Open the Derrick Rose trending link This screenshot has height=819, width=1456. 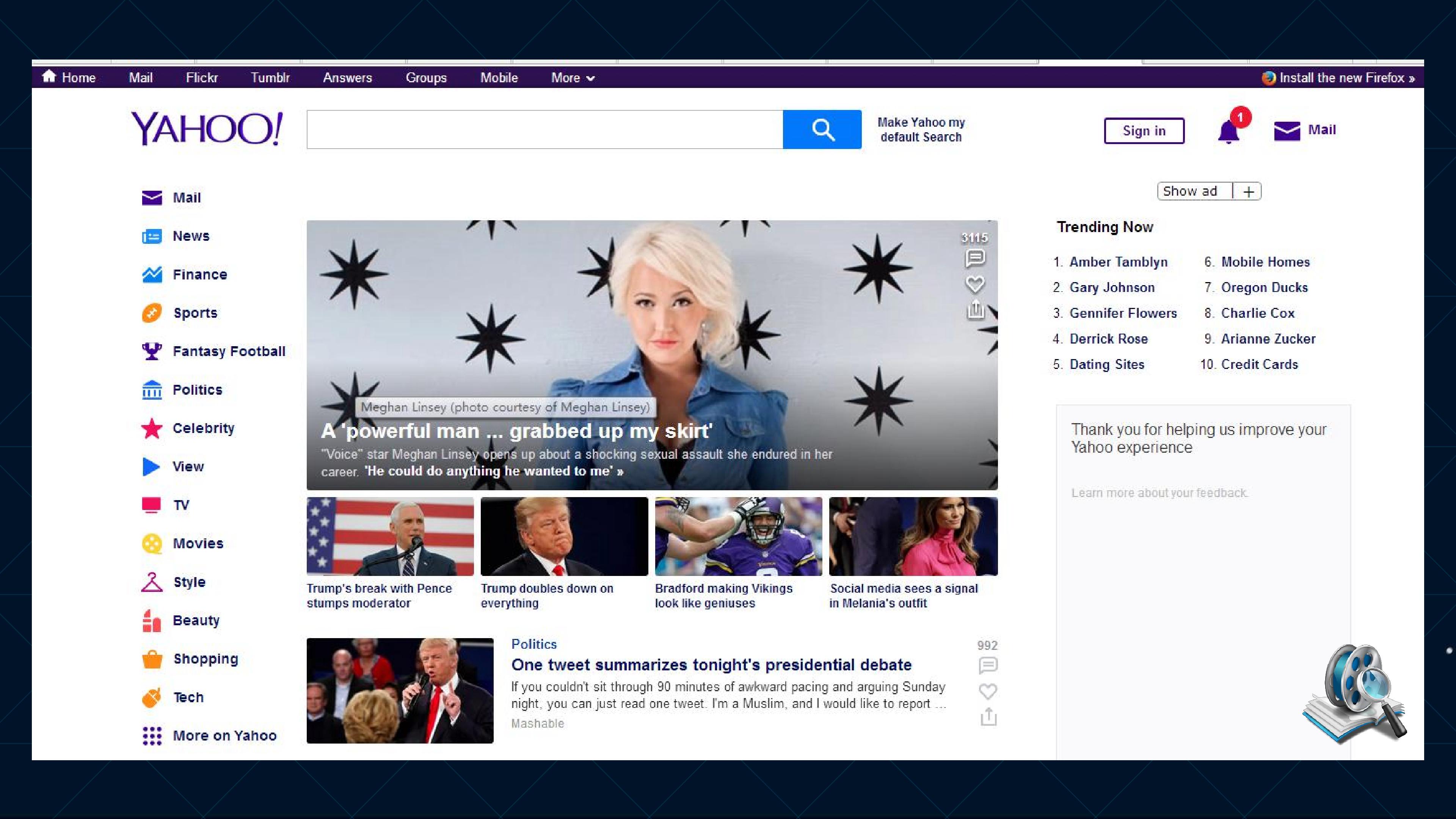click(x=1109, y=339)
